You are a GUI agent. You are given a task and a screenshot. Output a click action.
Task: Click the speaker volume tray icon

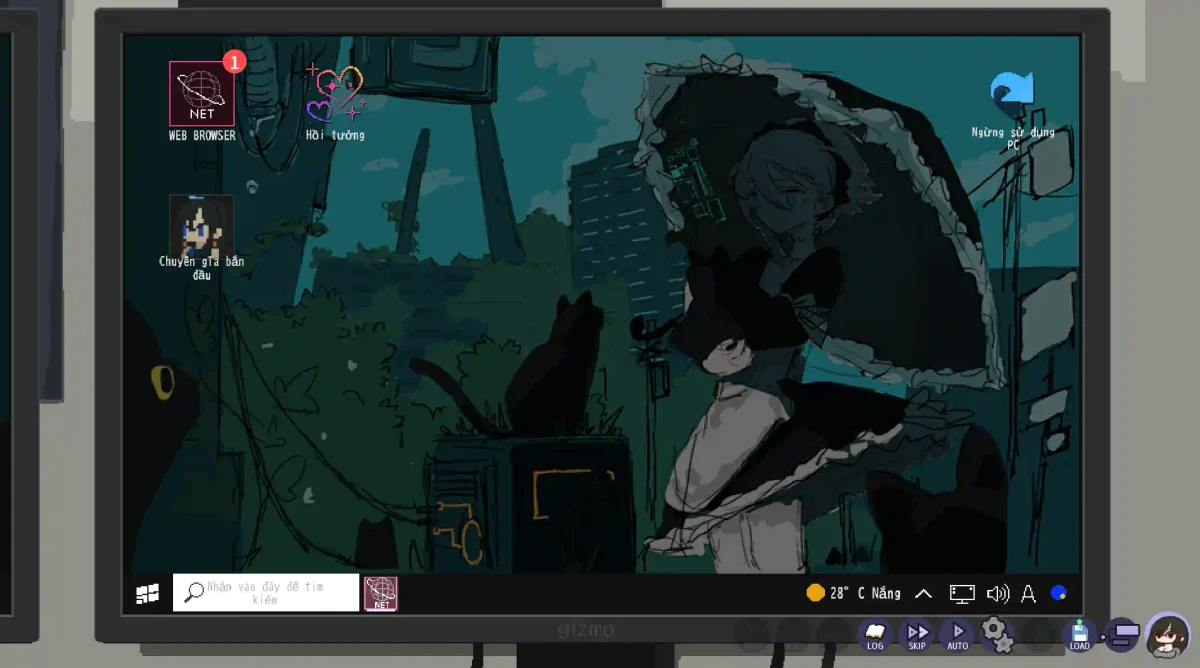tap(998, 594)
